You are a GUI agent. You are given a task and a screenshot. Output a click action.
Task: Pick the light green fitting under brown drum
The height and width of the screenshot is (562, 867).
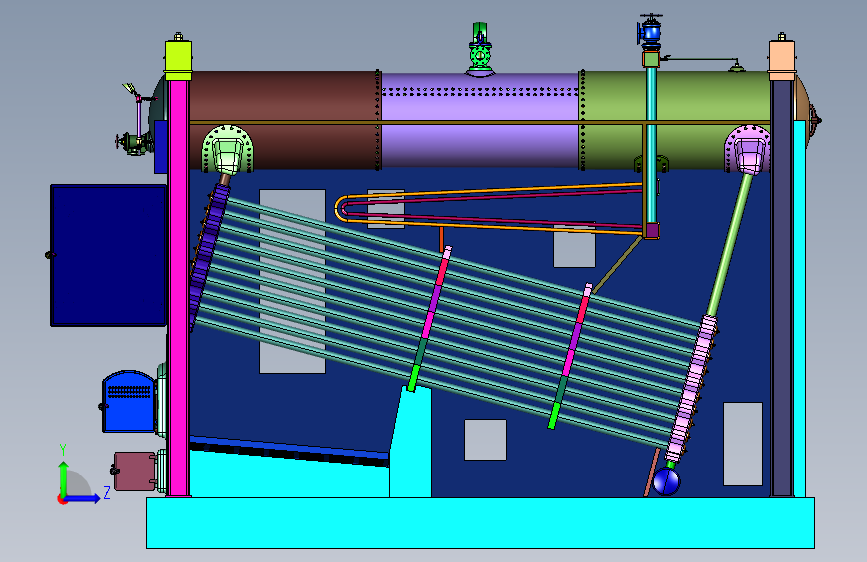228,150
